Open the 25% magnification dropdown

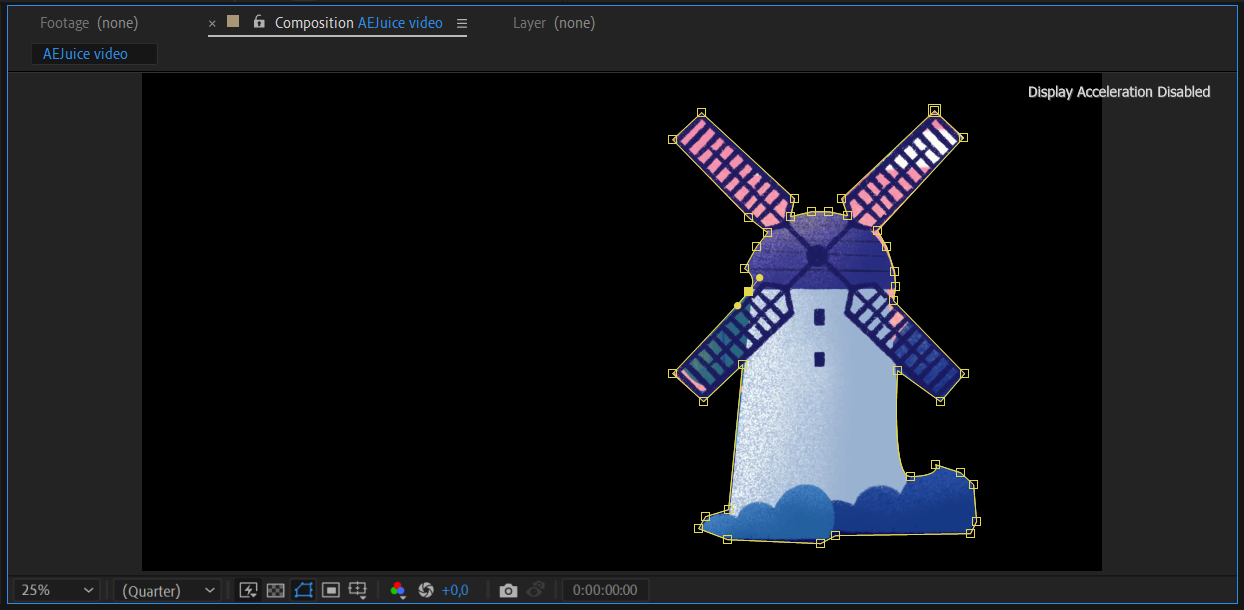point(58,590)
